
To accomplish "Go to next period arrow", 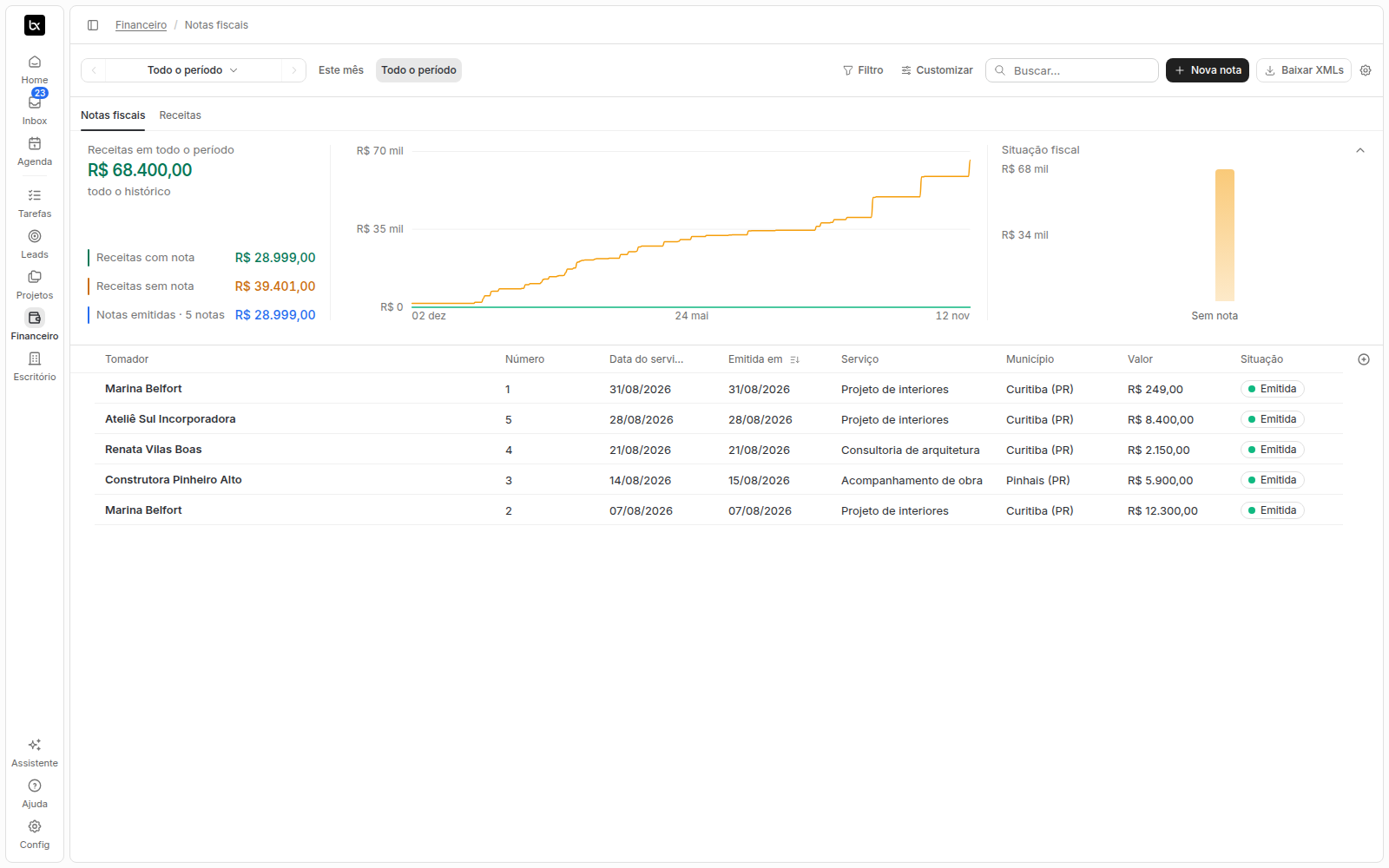I will click(x=294, y=70).
